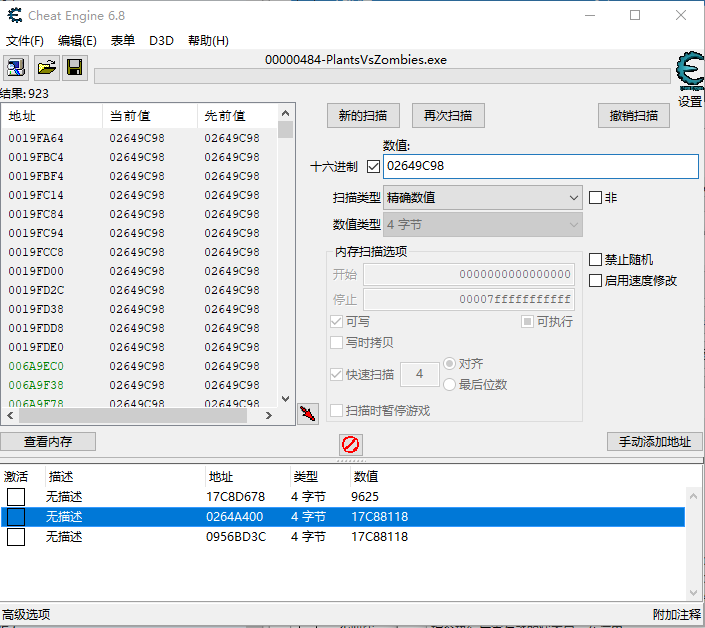
Task: Click the Cheat Engine title bar icon
Action: pyautogui.click(x=14, y=16)
